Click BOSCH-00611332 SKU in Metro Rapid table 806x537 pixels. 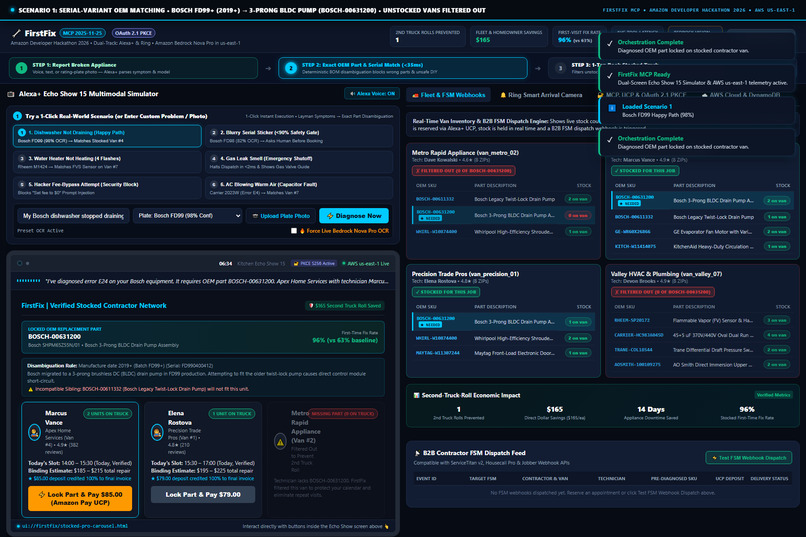click(x=435, y=199)
